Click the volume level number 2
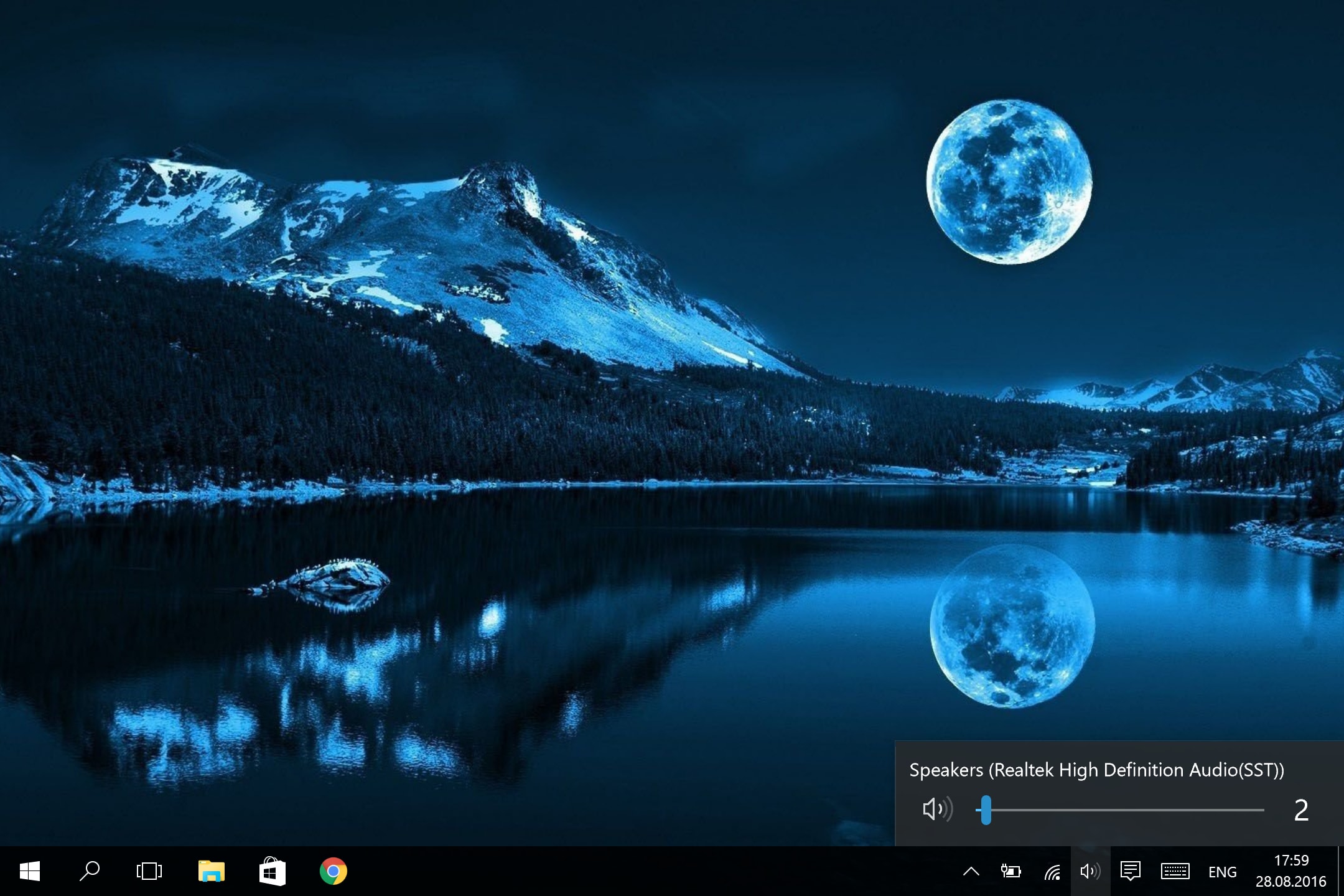1344x896 pixels. (x=1301, y=810)
